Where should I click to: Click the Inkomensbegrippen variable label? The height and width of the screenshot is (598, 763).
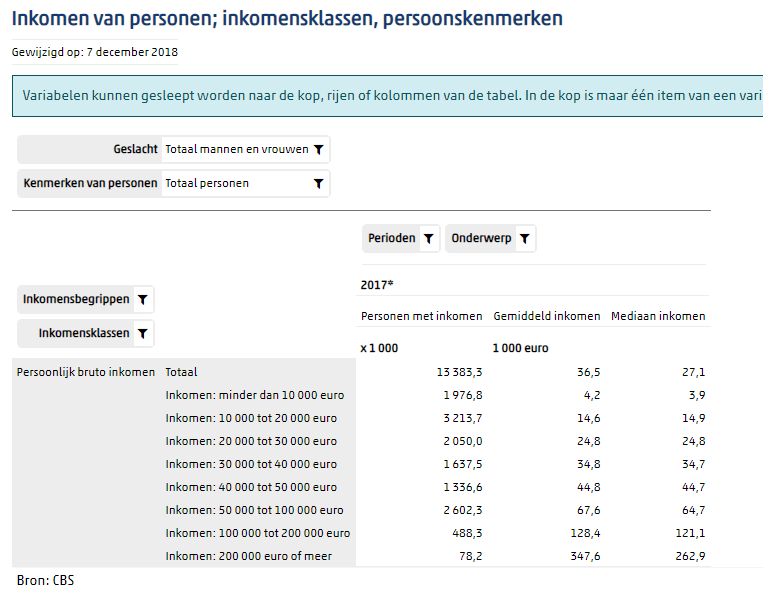click(x=76, y=299)
